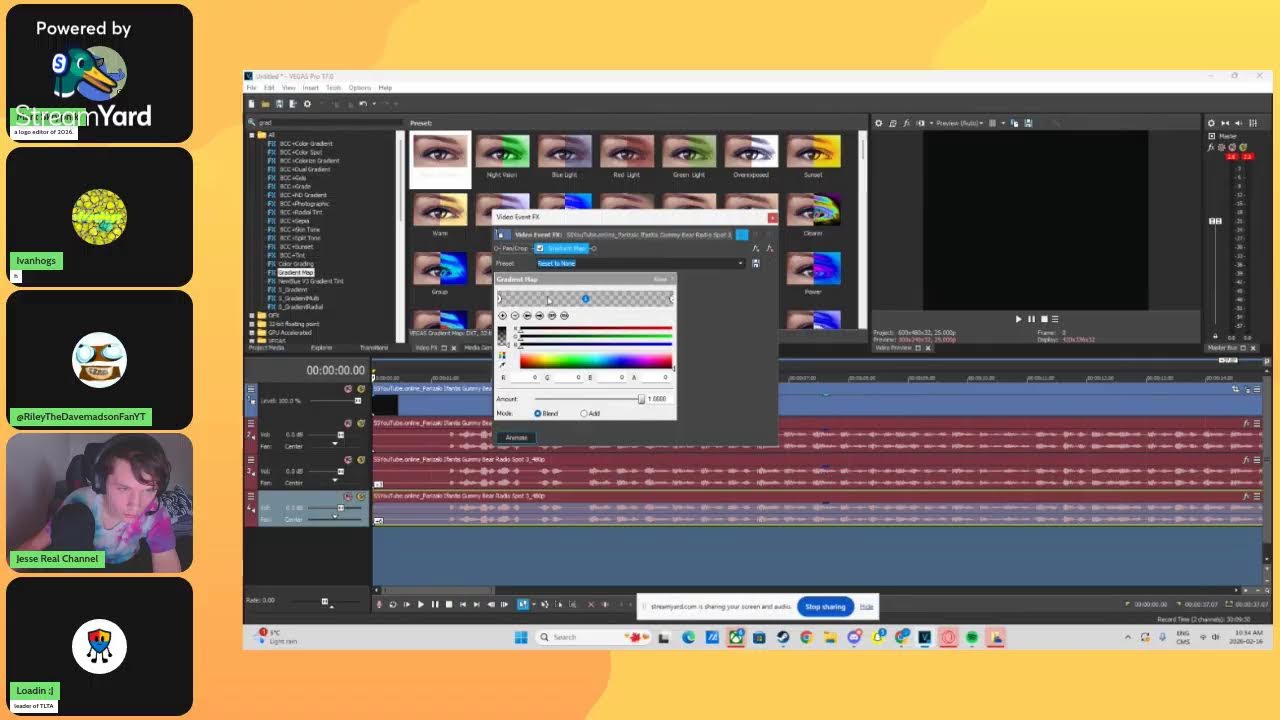This screenshot has width=1280, height=720.
Task: Click the Save project icon in VEGAS toolbar
Action: coord(279,104)
